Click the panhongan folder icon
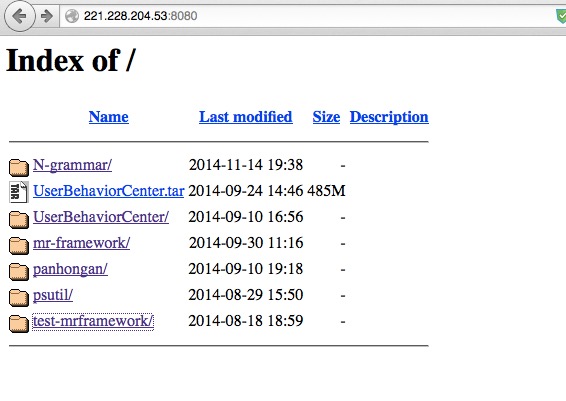 coord(19,271)
